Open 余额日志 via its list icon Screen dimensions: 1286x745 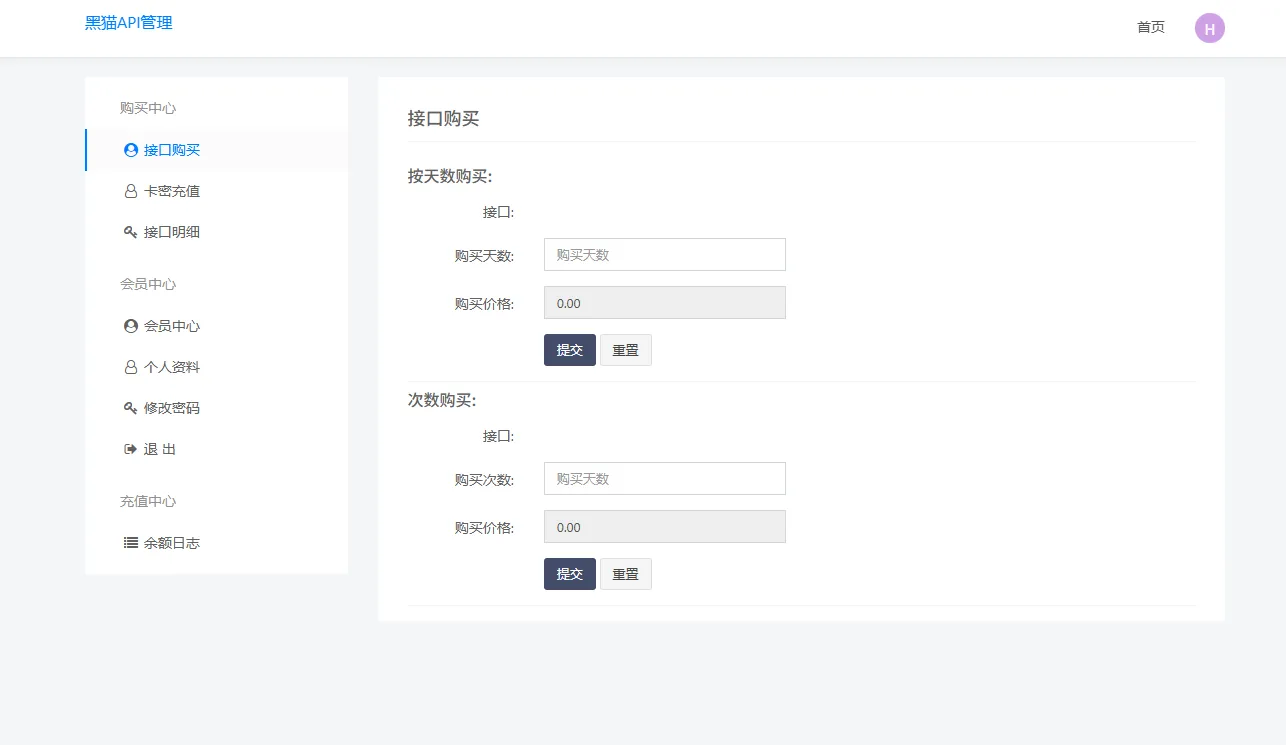[x=130, y=542]
